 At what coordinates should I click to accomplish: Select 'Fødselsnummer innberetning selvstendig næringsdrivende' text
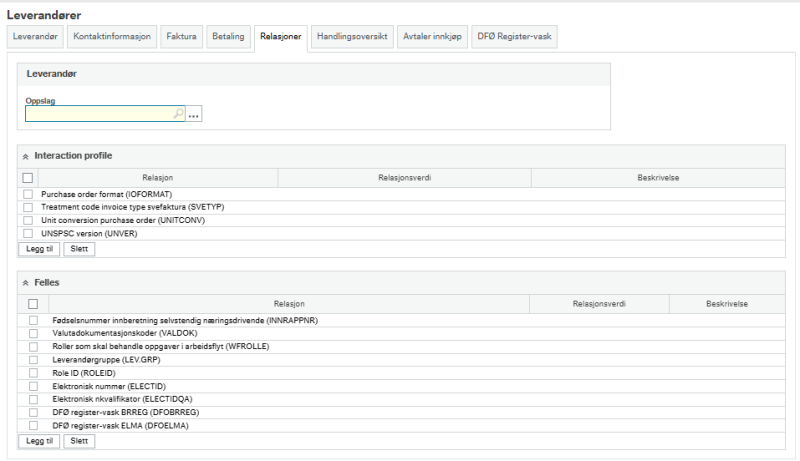tap(158, 320)
